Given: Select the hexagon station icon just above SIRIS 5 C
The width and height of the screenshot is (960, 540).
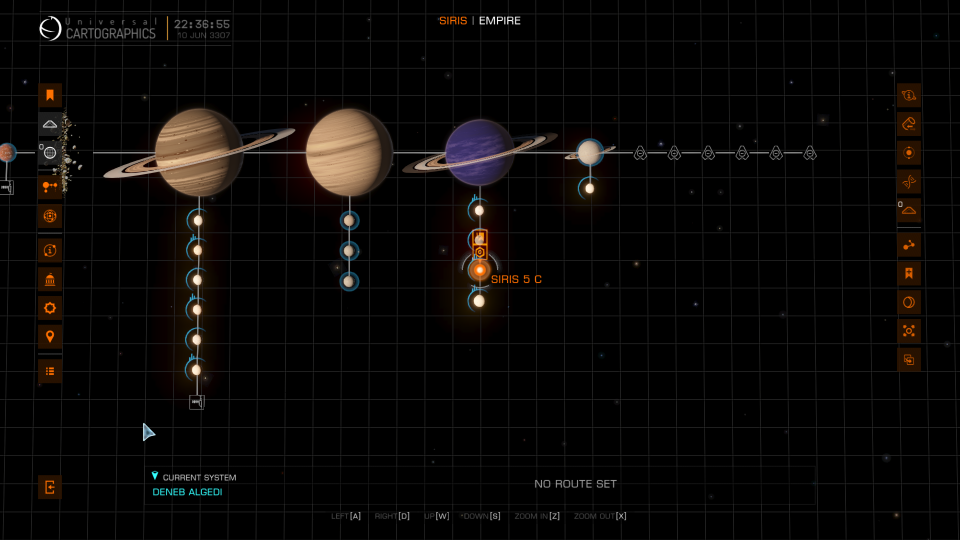Looking at the screenshot, I should click(x=480, y=252).
